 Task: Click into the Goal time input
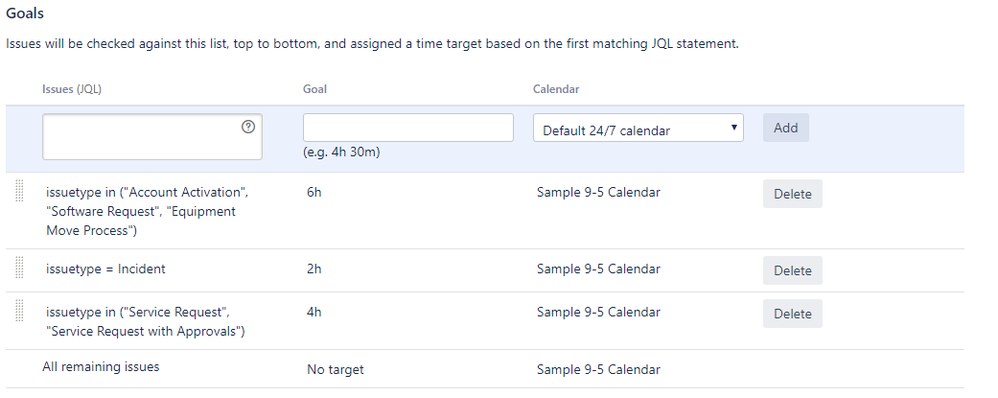point(408,127)
